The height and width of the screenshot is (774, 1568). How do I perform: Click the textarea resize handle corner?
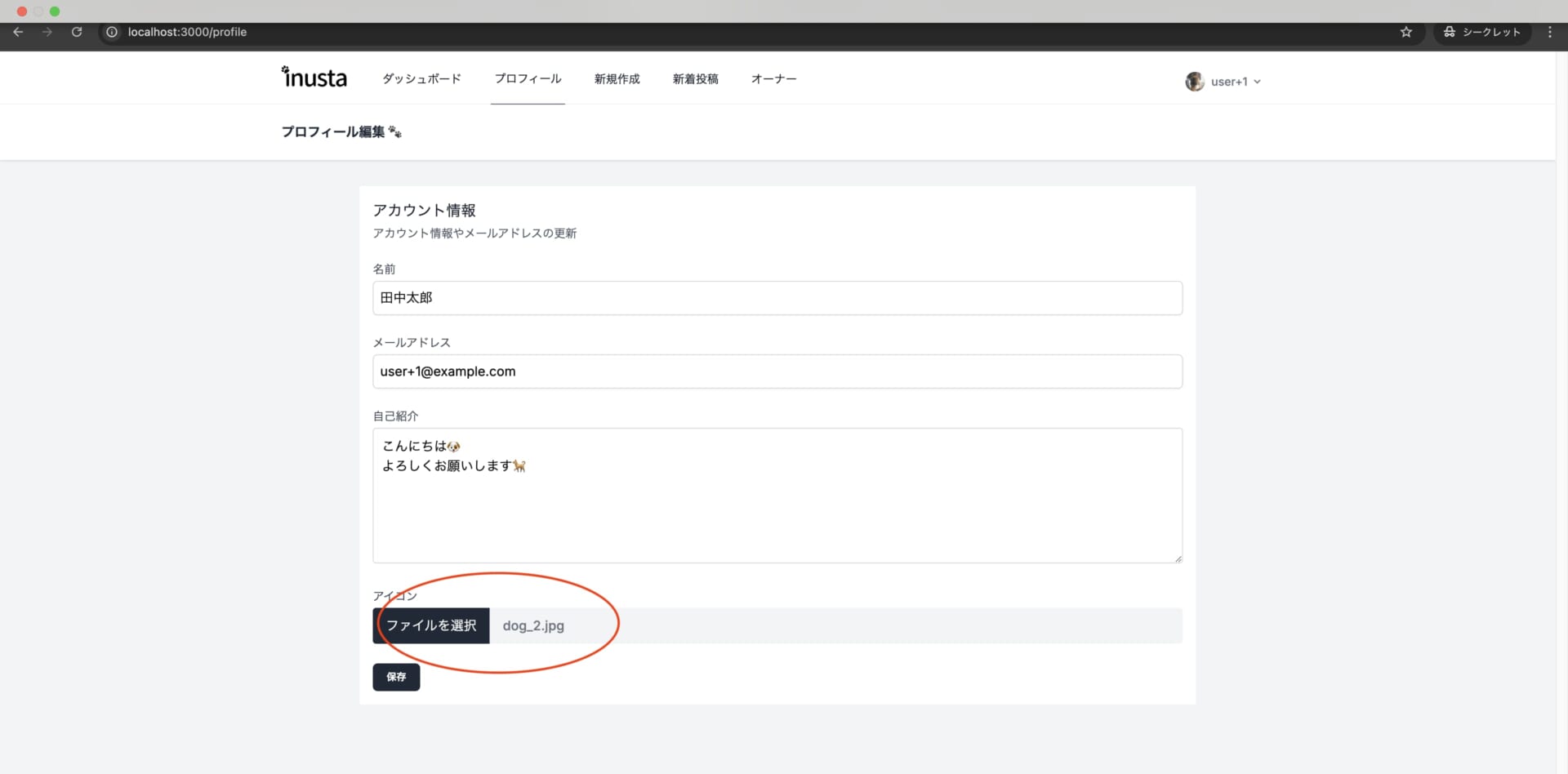[1178, 558]
